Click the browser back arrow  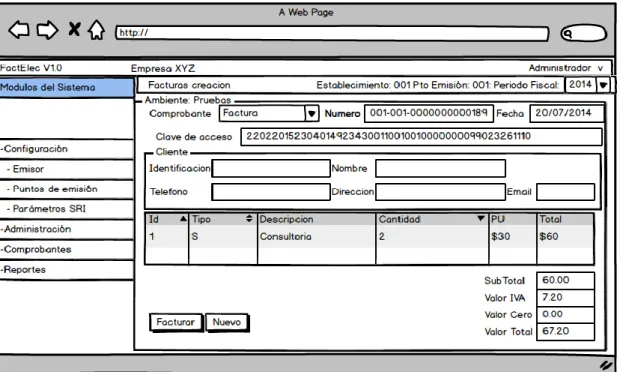click(x=19, y=30)
